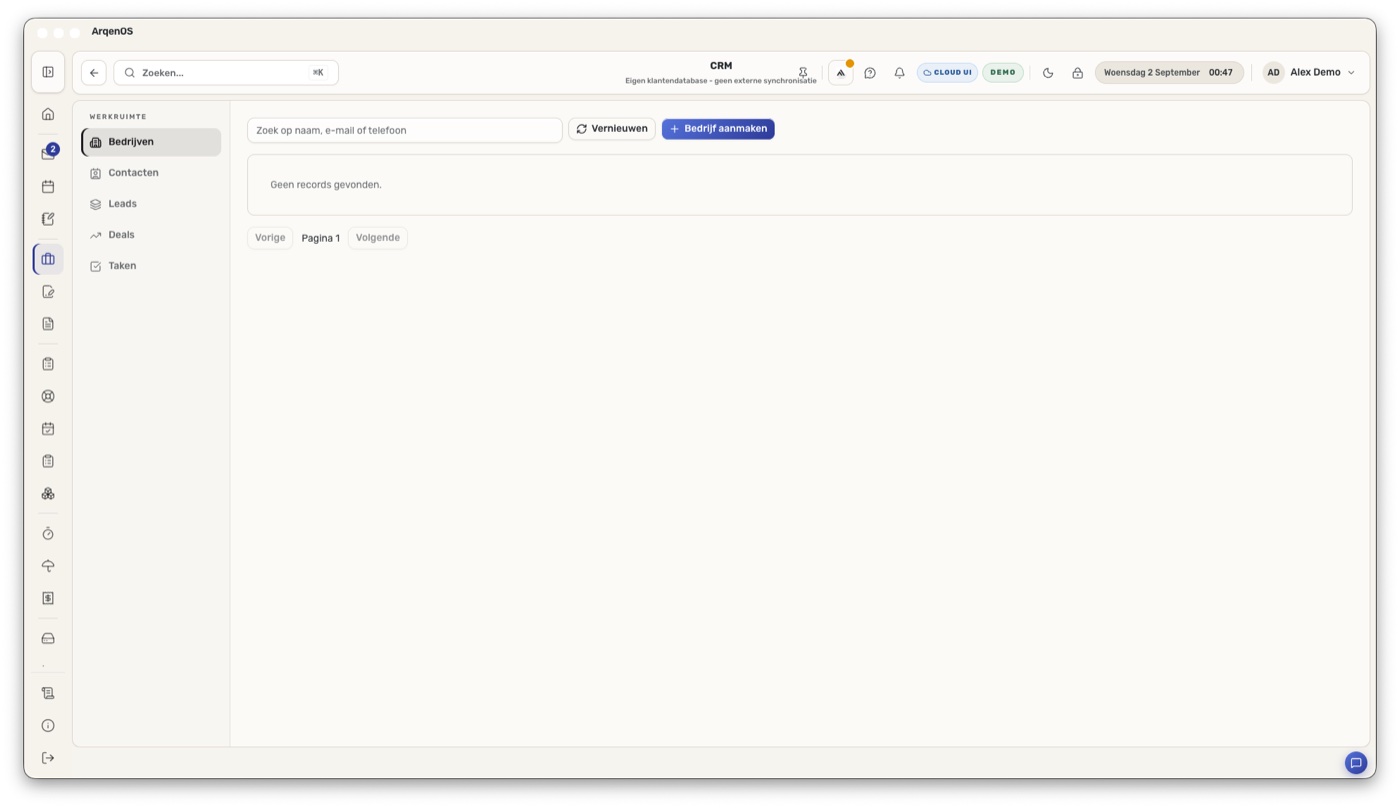Click the pin icon next to CRM title

[x=803, y=72]
